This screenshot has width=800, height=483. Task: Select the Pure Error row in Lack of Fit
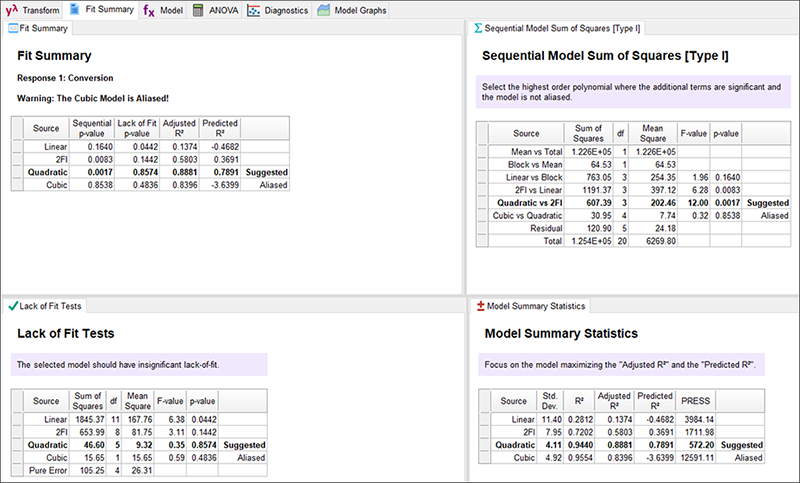[x=46, y=466]
